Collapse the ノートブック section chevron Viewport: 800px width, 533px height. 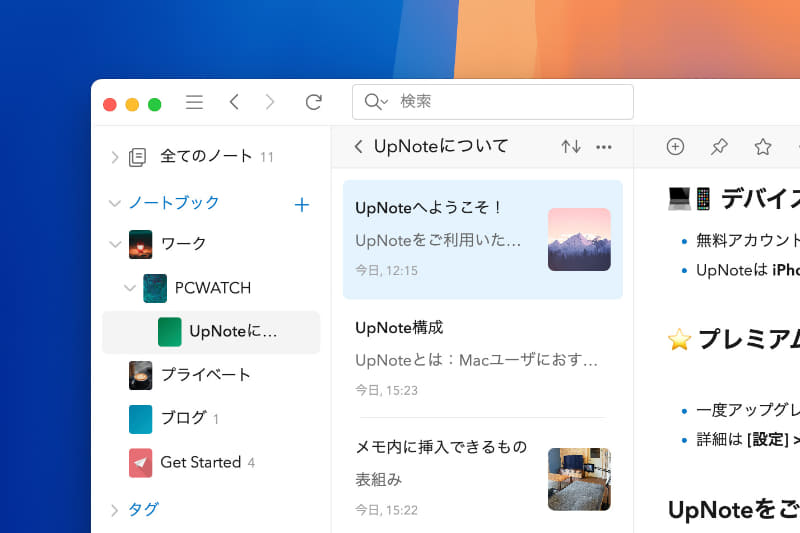[x=115, y=204]
